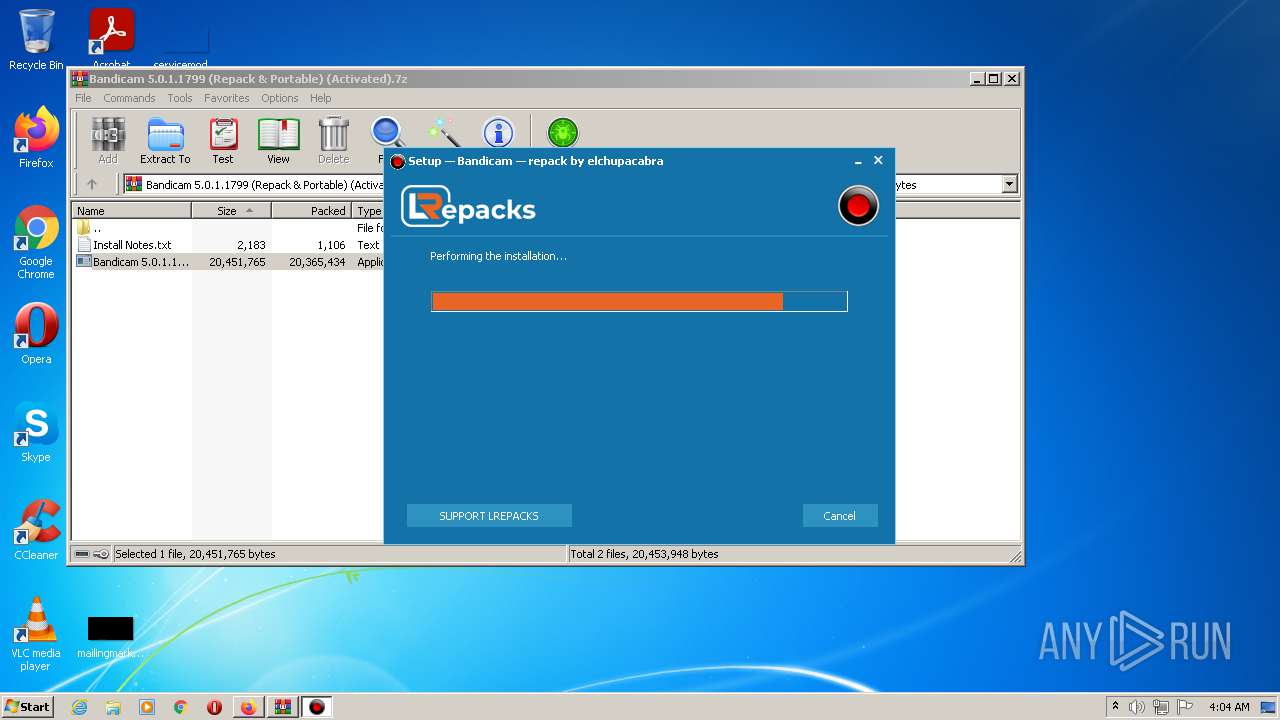This screenshot has width=1280, height=720.
Task: Click the View toolbar icon in WinRAR
Action: coord(278,140)
